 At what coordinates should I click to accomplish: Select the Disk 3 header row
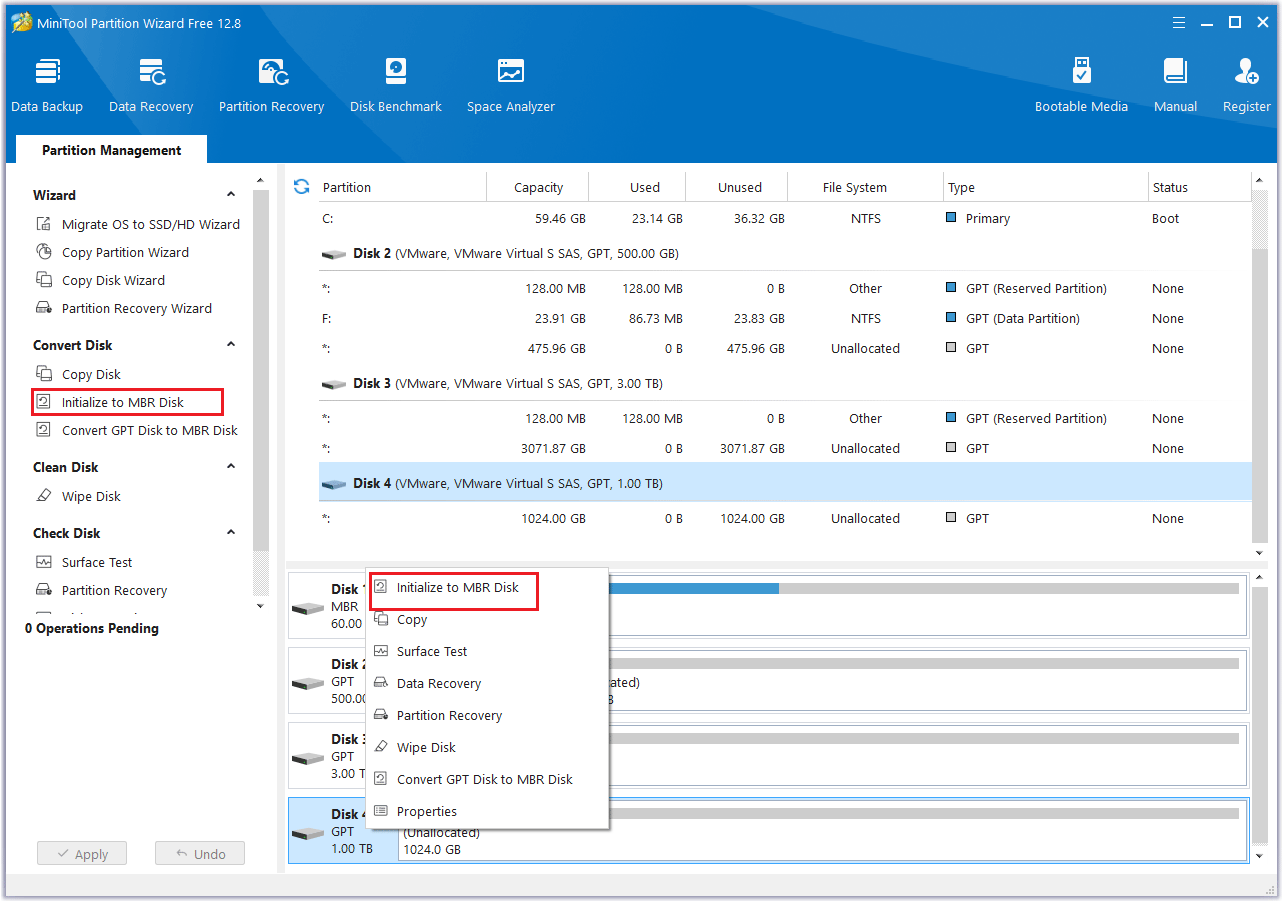[785, 384]
